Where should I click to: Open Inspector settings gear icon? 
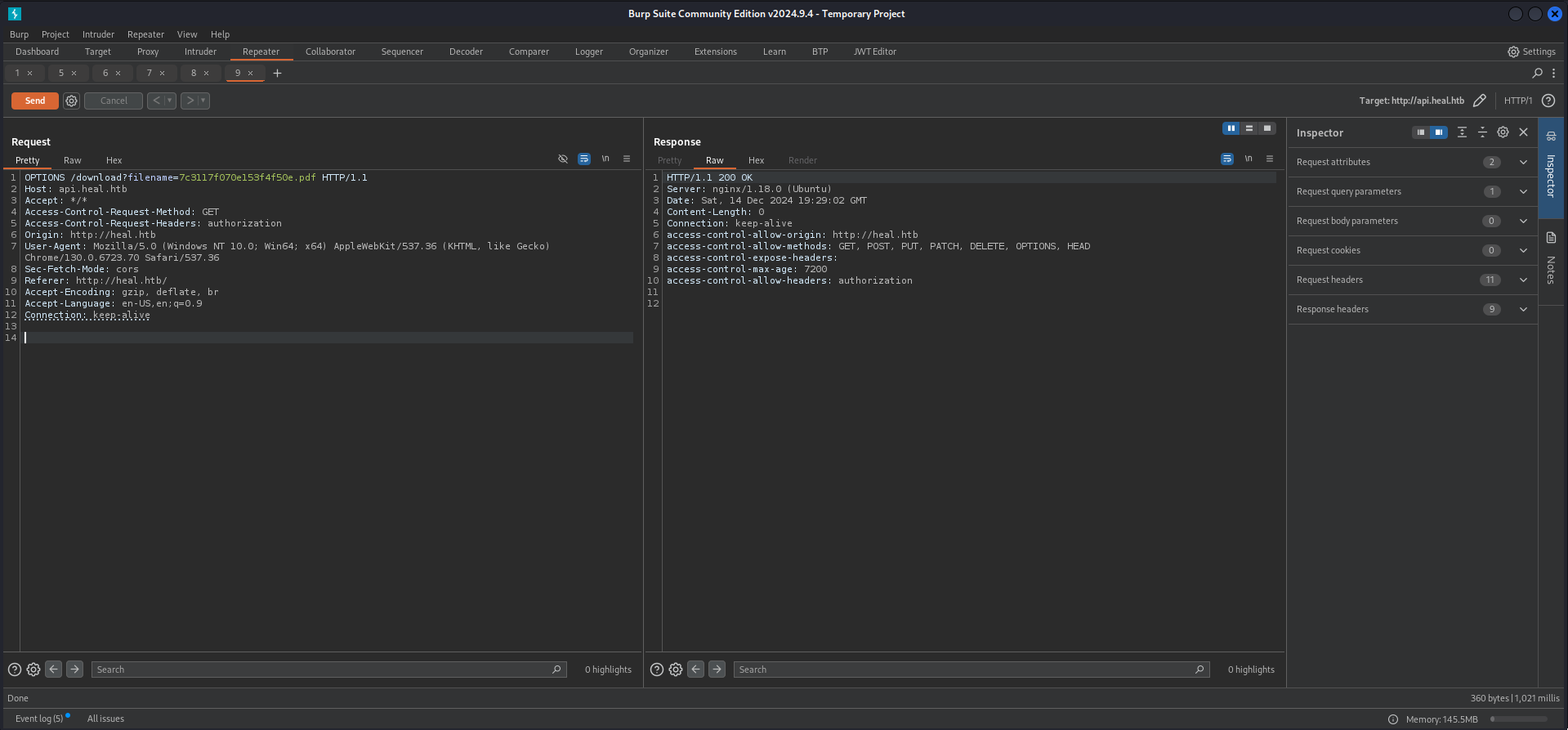pyautogui.click(x=1503, y=132)
